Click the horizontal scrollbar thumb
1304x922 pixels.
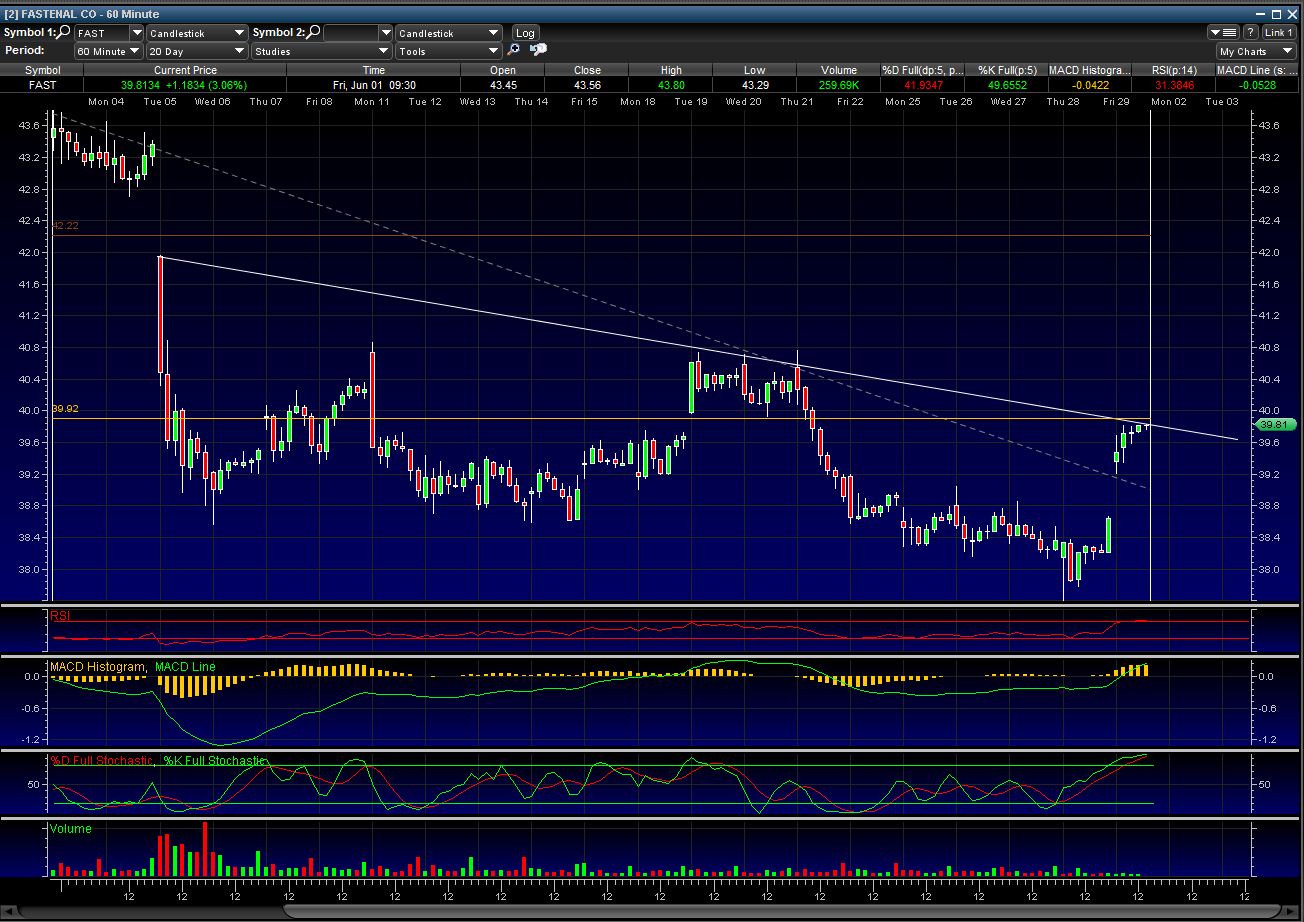[780, 911]
